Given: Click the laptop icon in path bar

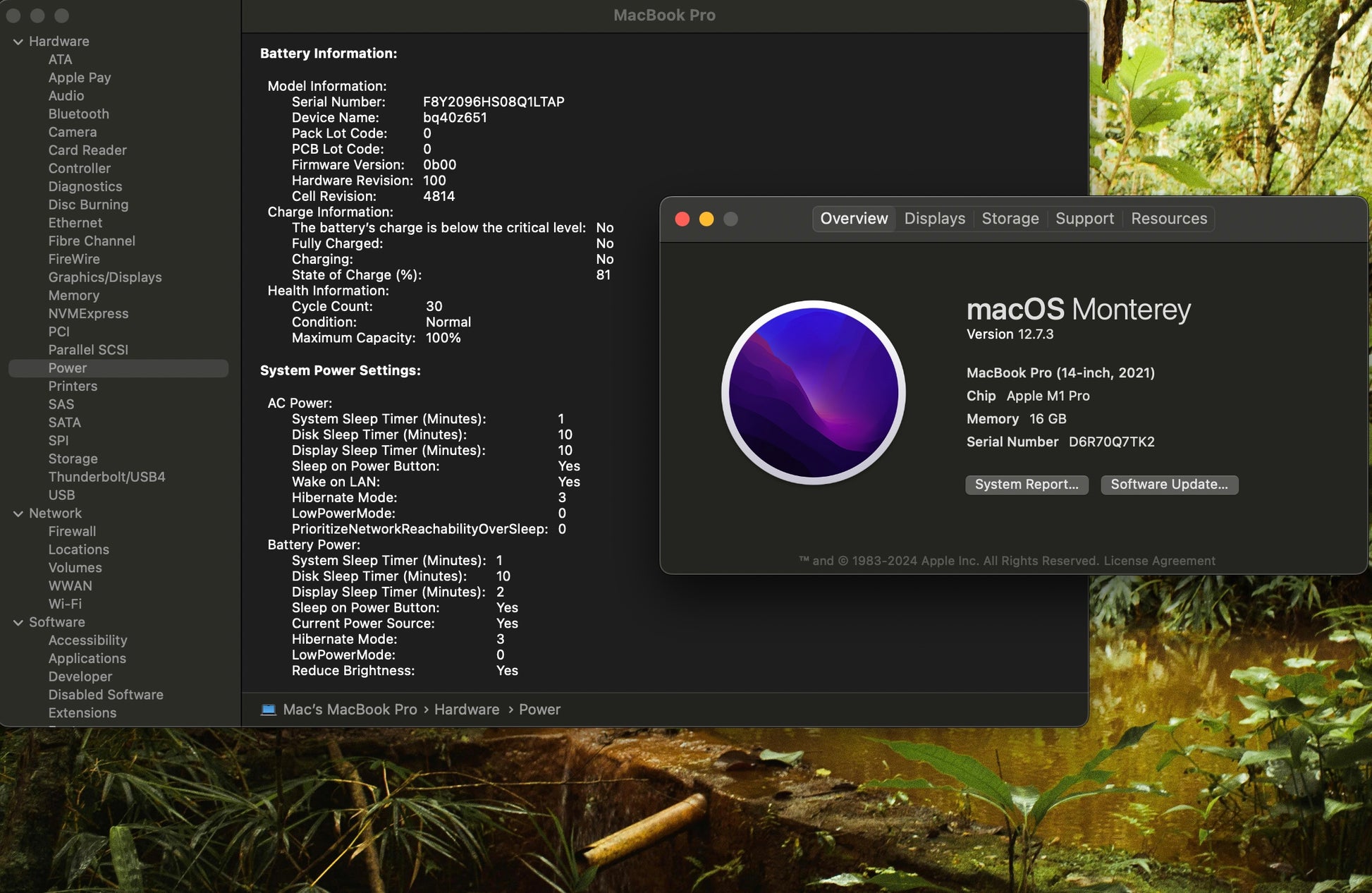Looking at the screenshot, I should tap(268, 709).
